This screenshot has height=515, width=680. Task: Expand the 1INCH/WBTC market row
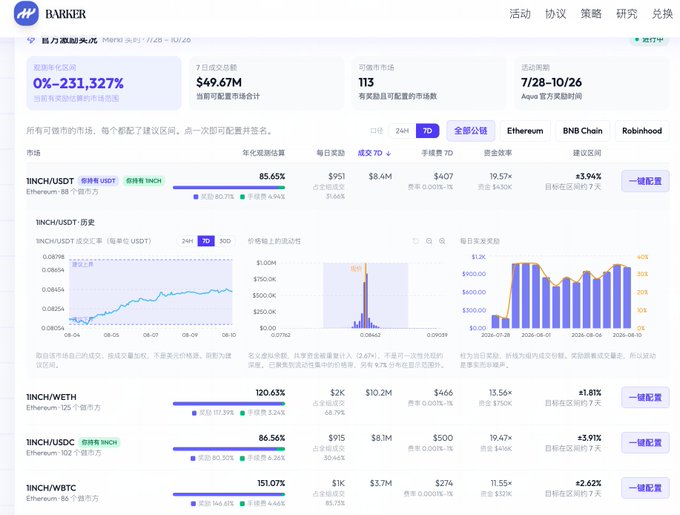(347, 492)
